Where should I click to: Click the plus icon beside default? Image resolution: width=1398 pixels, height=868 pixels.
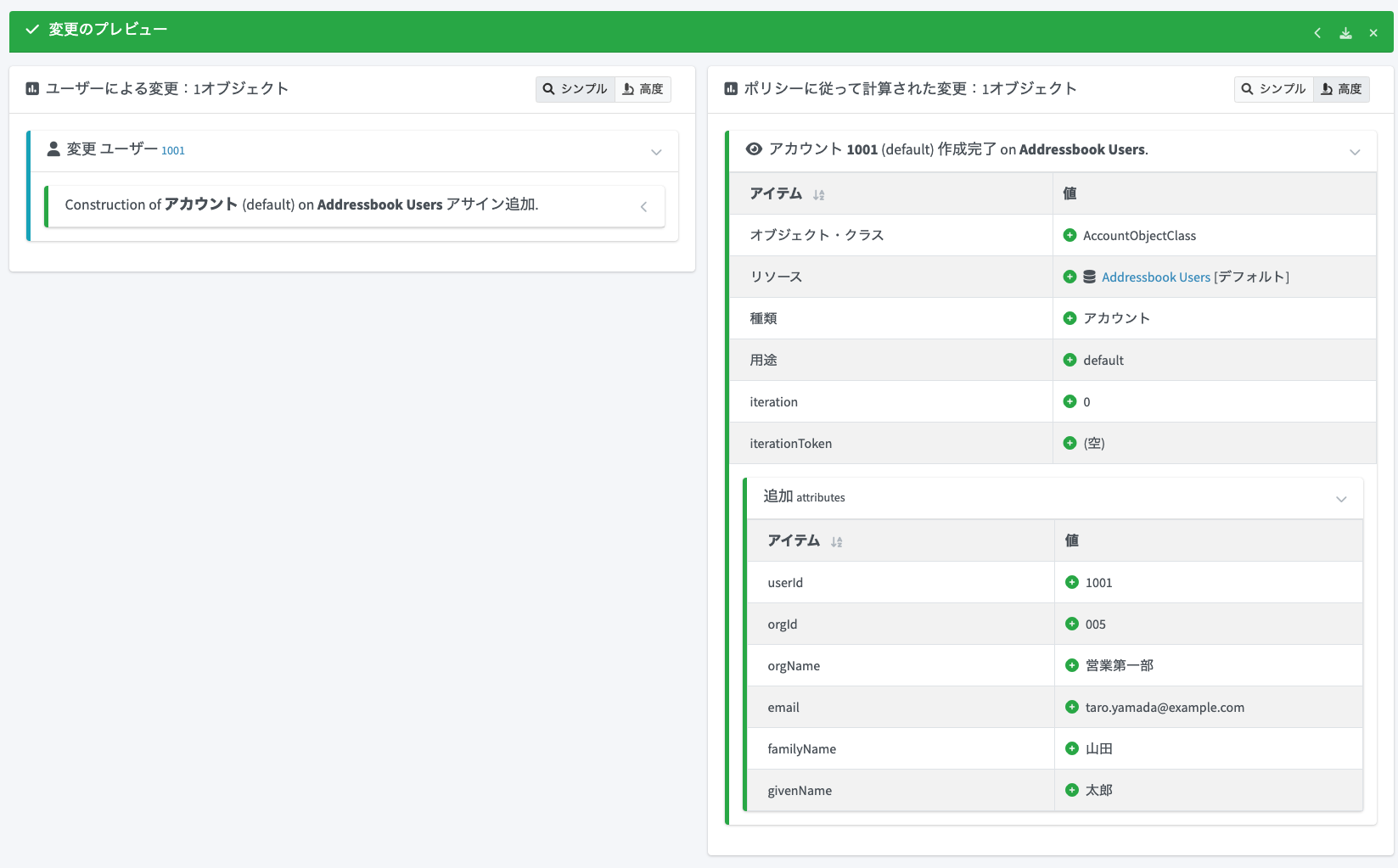[1070, 360]
